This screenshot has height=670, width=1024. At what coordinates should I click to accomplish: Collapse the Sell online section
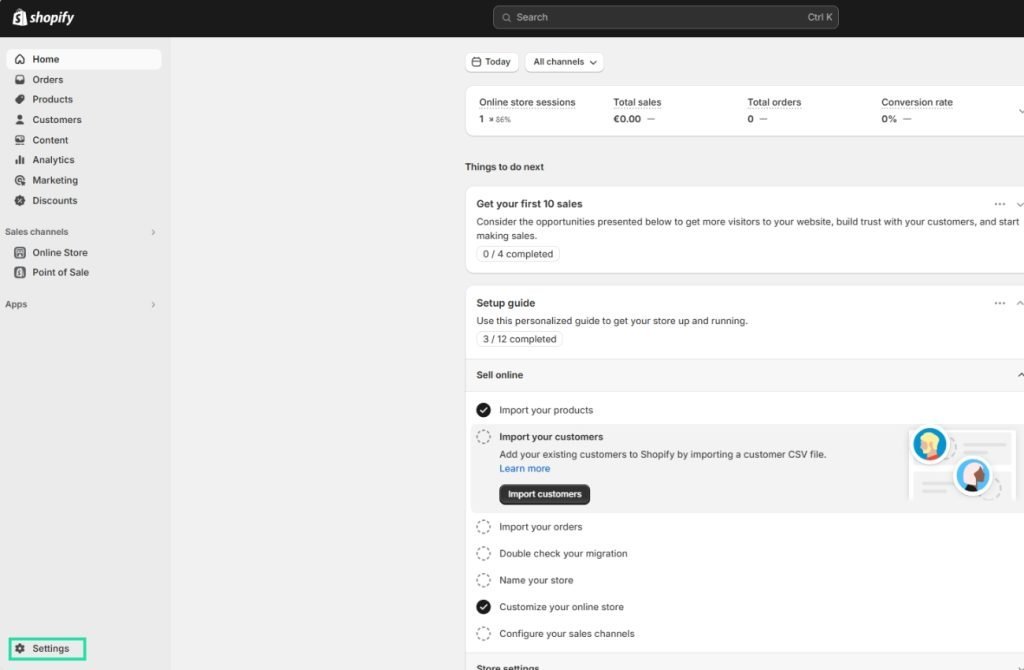coord(1019,375)
